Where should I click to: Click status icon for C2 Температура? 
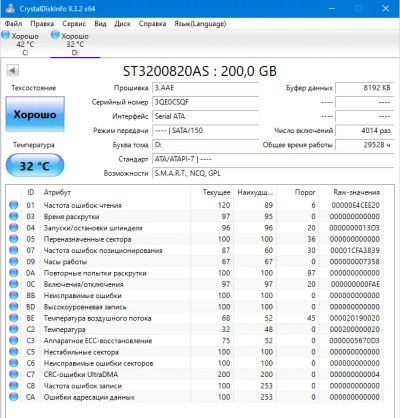[x=14, y=329]
